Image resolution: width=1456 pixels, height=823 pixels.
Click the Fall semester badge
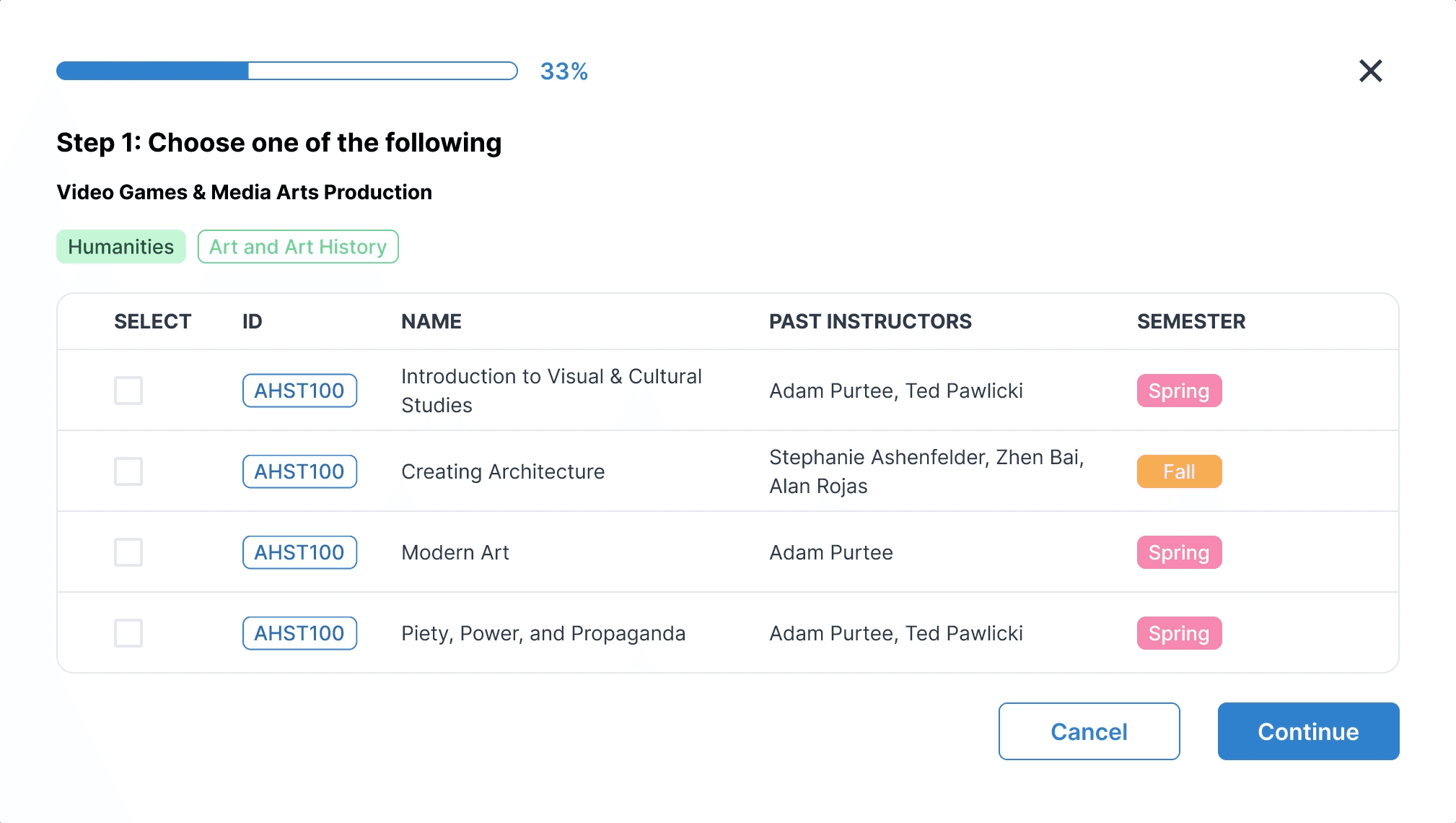tap(1179, 471)
